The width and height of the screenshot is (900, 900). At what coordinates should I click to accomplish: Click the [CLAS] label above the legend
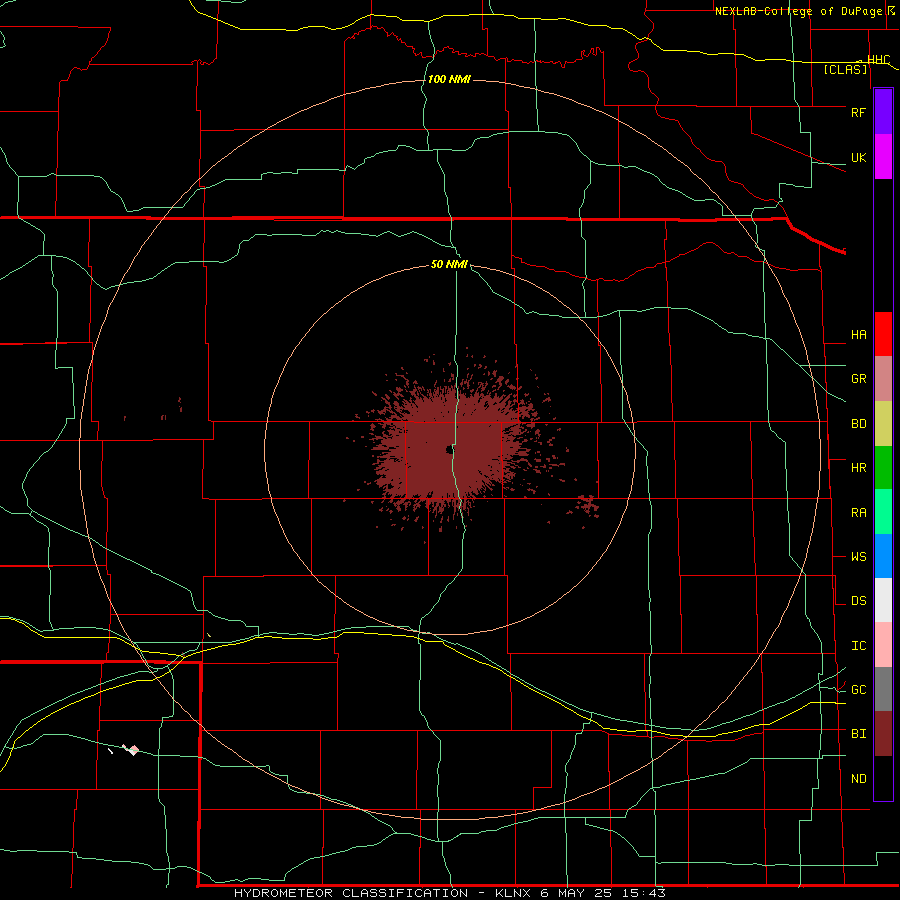coord(845,69)
